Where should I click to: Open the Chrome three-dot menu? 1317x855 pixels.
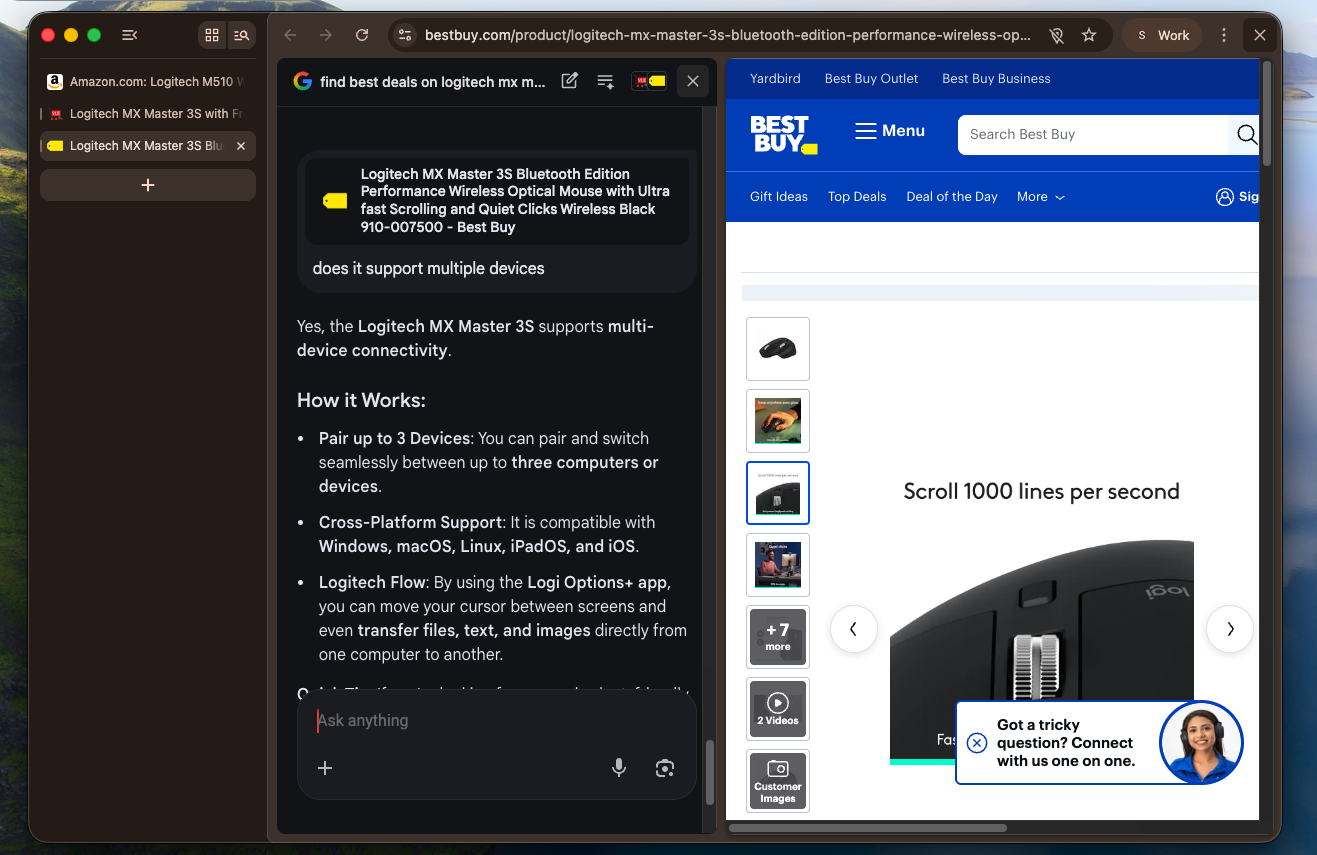point(1224,35)
